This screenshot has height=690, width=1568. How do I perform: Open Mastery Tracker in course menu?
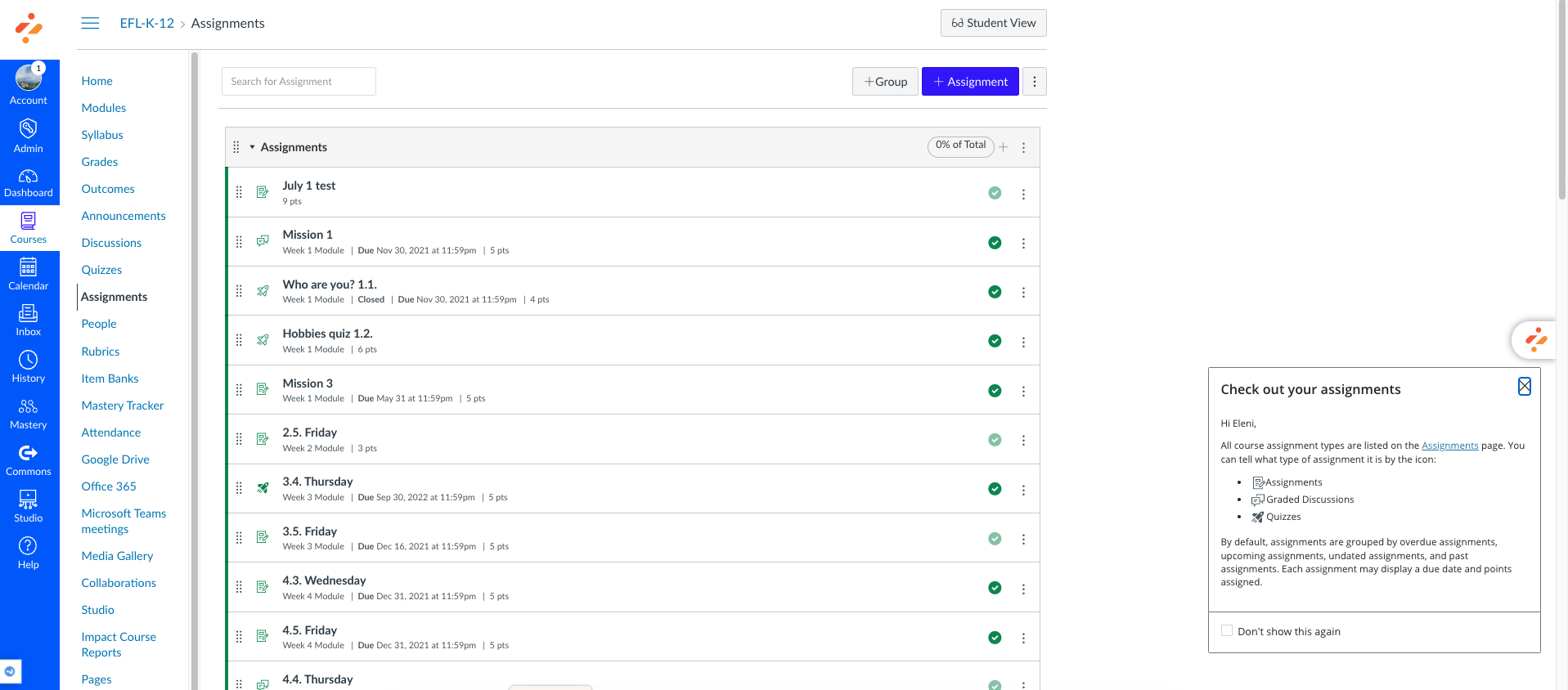123,405
